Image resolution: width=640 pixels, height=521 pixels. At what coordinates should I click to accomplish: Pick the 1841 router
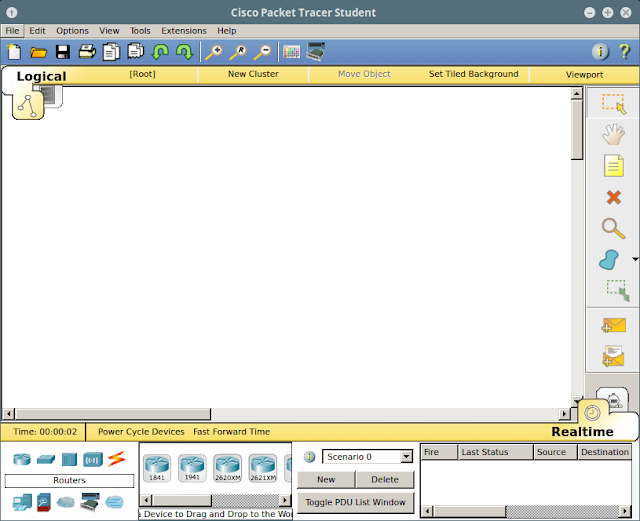pyautogui.click(x=157, y=468)
